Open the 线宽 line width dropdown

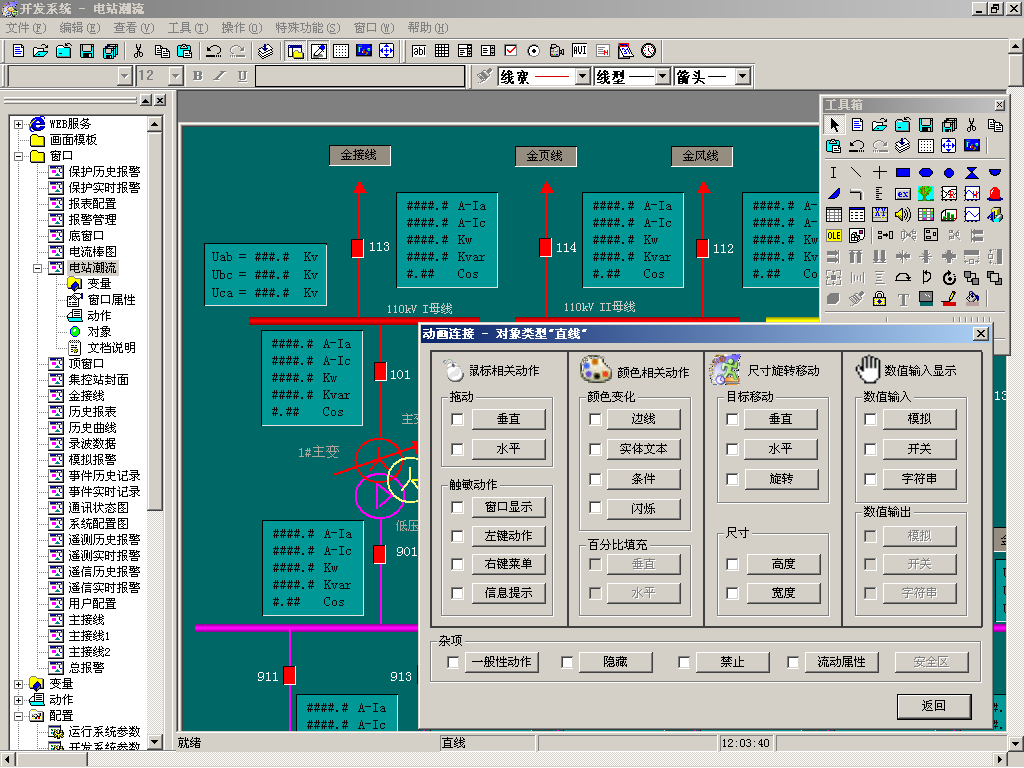click(583, 76)
